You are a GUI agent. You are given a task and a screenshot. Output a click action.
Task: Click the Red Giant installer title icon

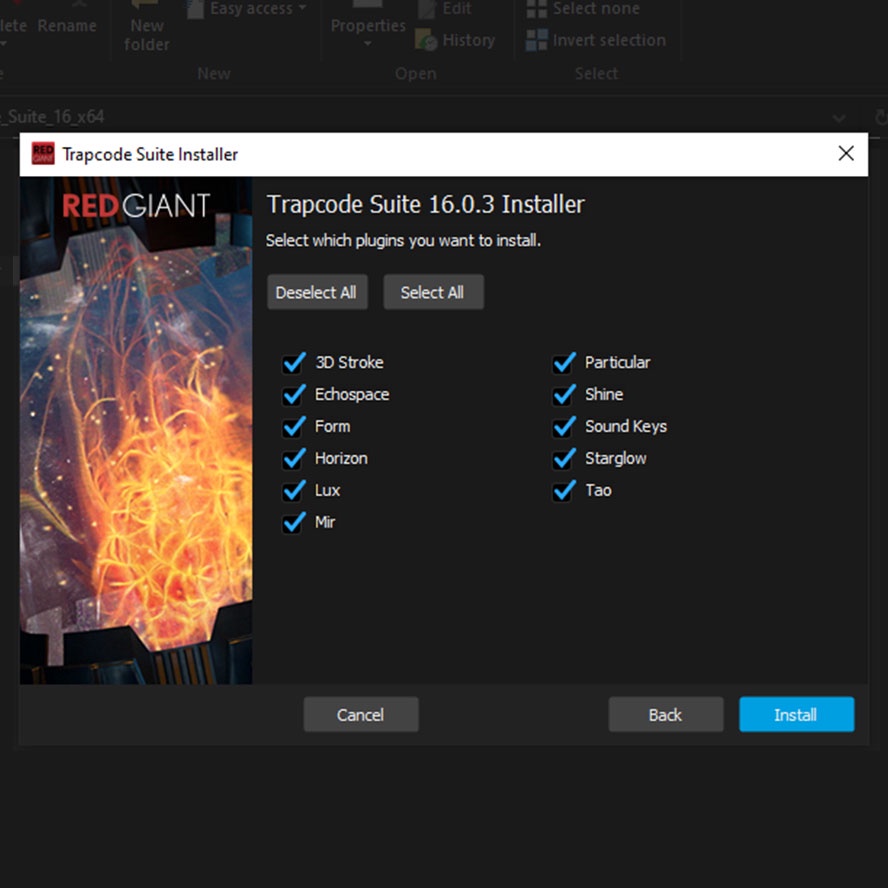[43, 154]
